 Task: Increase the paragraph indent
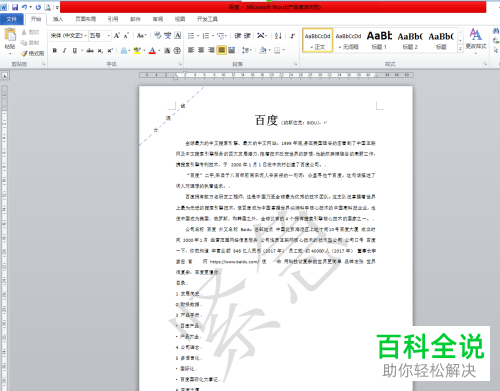tap(247, 36)
